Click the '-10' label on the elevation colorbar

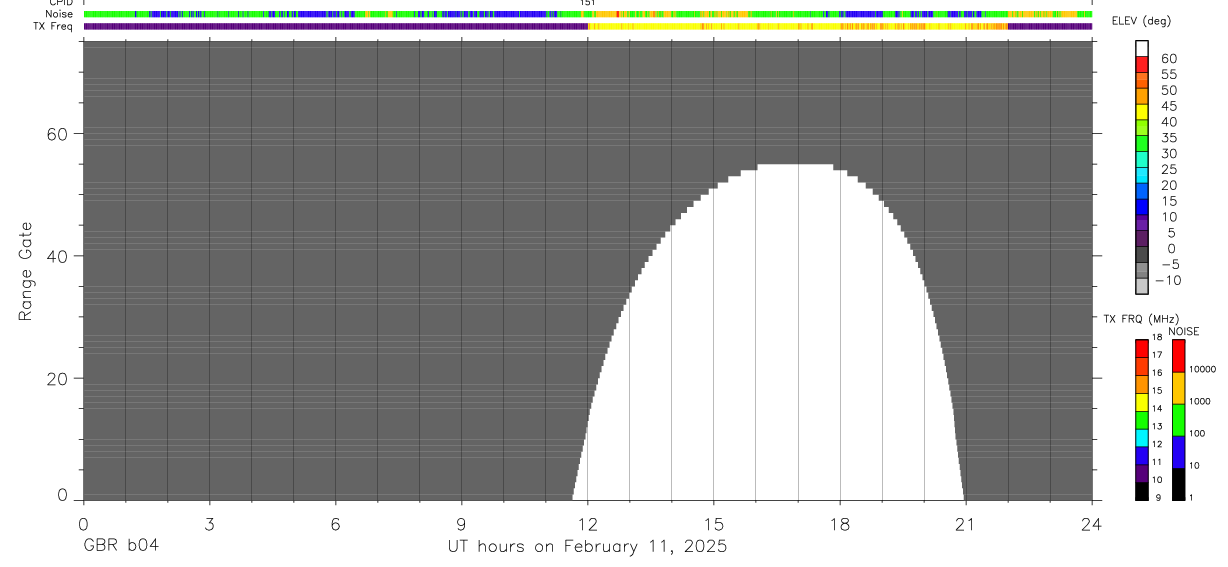[1167, 280]
